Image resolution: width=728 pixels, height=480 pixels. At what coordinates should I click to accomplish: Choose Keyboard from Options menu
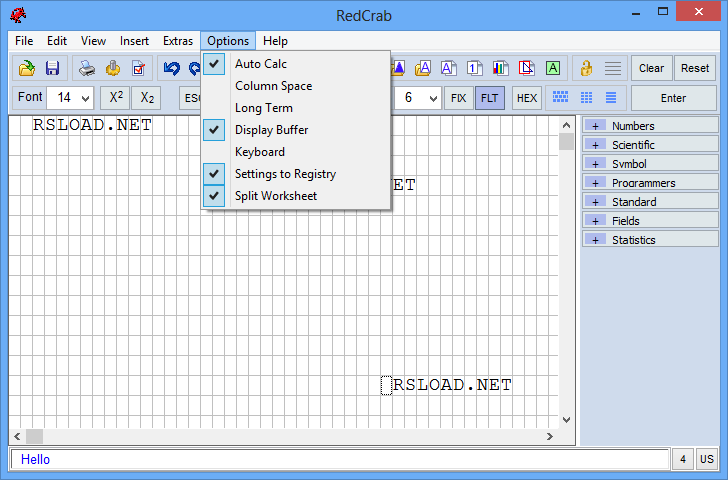click(x=296, y=152)
